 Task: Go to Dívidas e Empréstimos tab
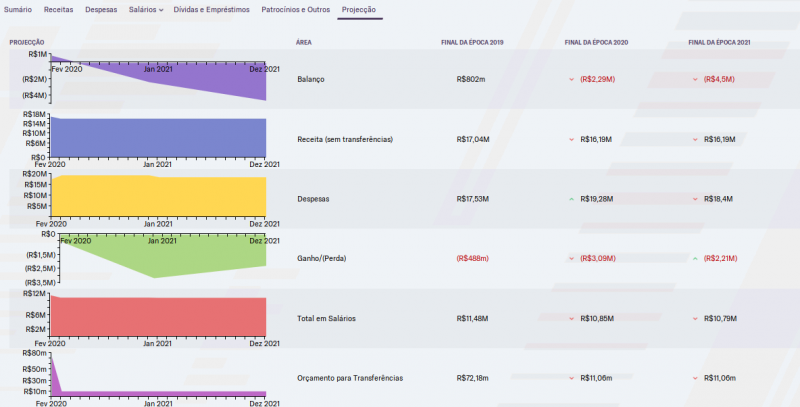(212, 8)
